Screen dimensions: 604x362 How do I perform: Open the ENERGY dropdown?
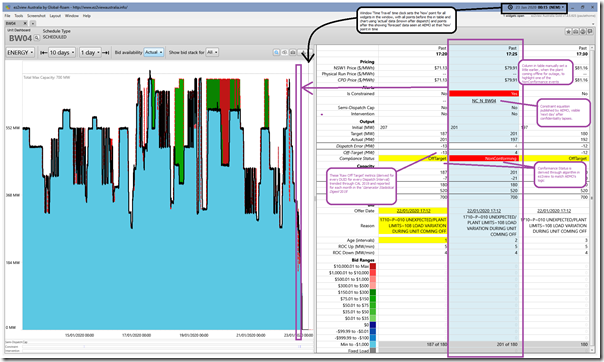coord(20,52)
